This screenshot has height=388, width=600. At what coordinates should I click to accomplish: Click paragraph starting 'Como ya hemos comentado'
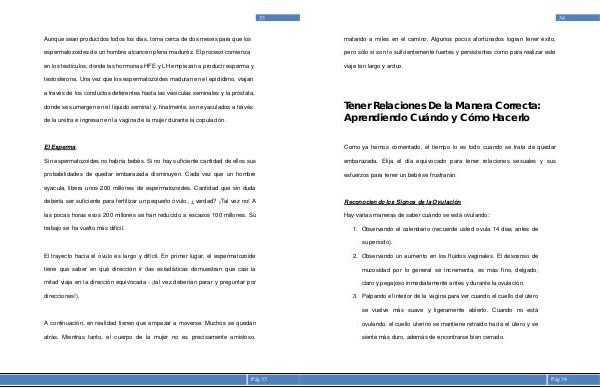coord(450,161)
